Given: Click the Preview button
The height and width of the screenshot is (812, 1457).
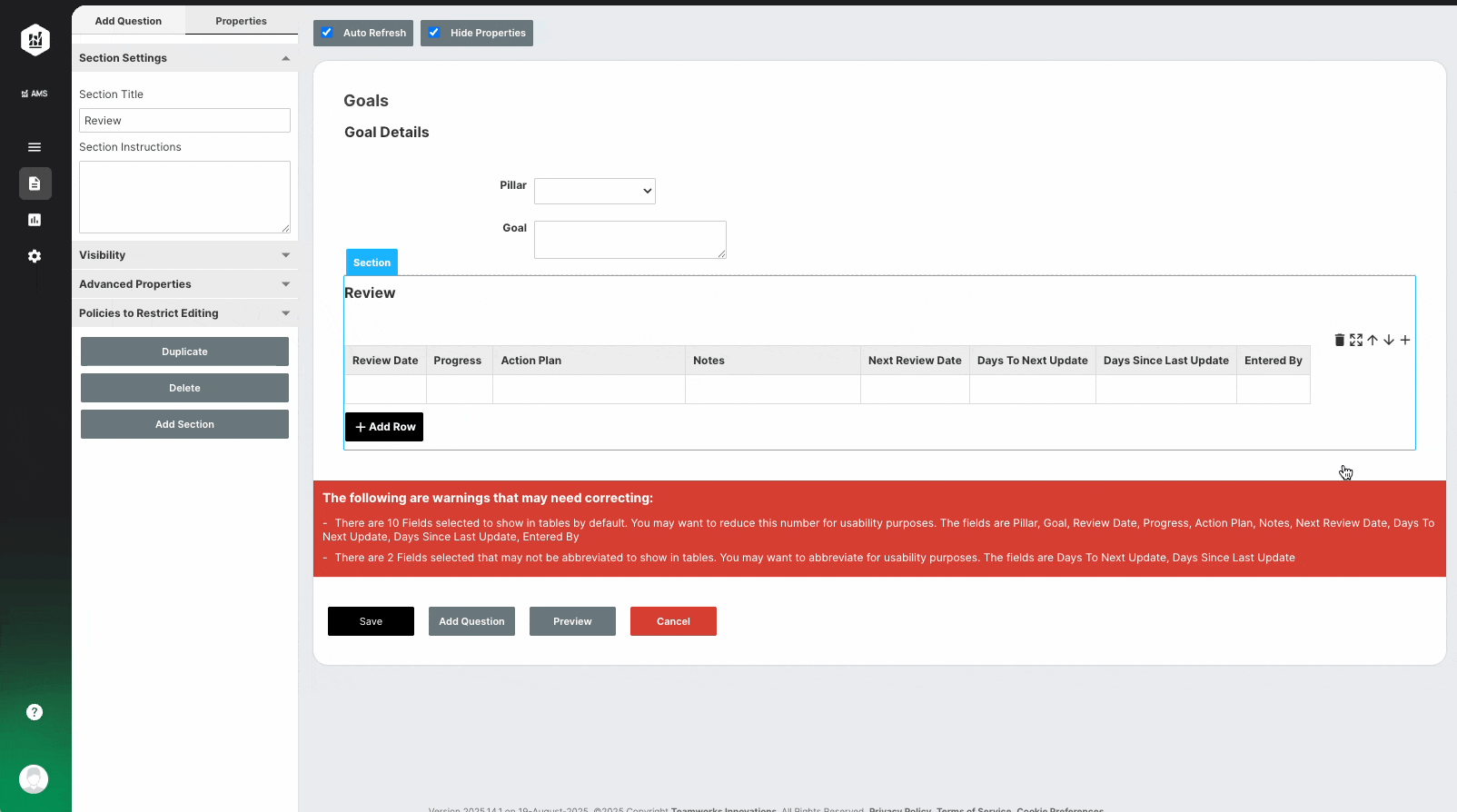Looking at the screenshot, I should click(572, 621).
